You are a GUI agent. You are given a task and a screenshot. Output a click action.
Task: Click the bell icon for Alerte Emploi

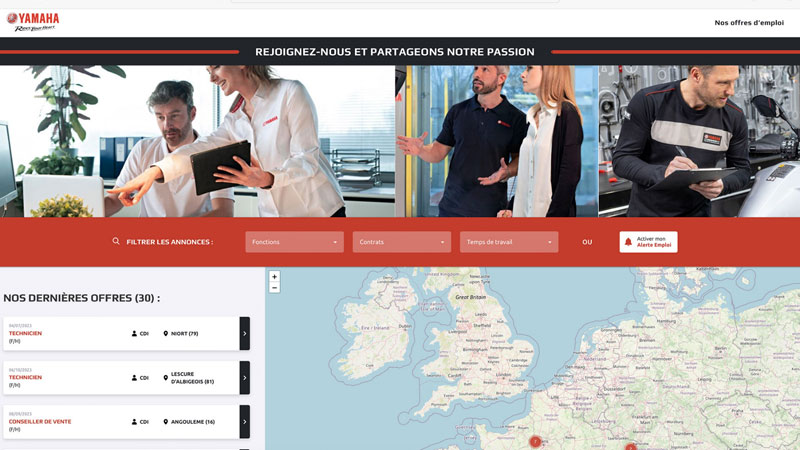coord(629,242)
